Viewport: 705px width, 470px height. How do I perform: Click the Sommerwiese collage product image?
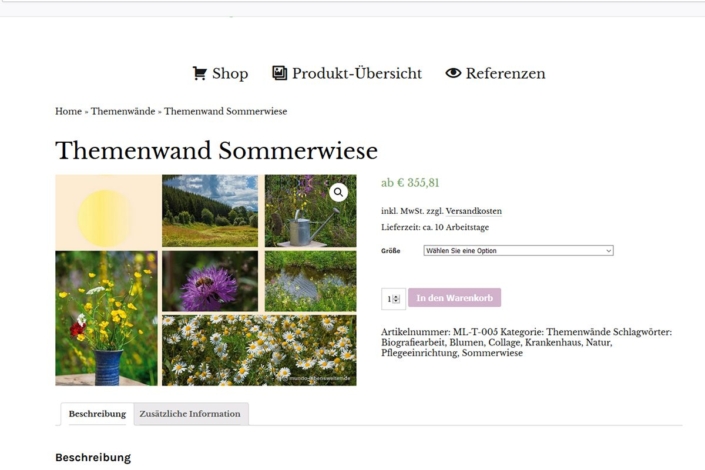(206, 280)
